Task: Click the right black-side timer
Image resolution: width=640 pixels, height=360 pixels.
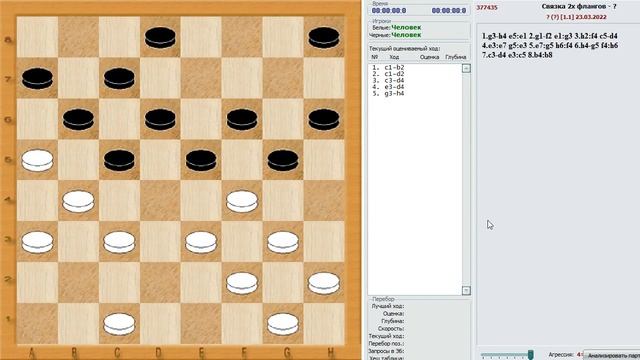Action: pyautogui.click(x=449, y=11)
